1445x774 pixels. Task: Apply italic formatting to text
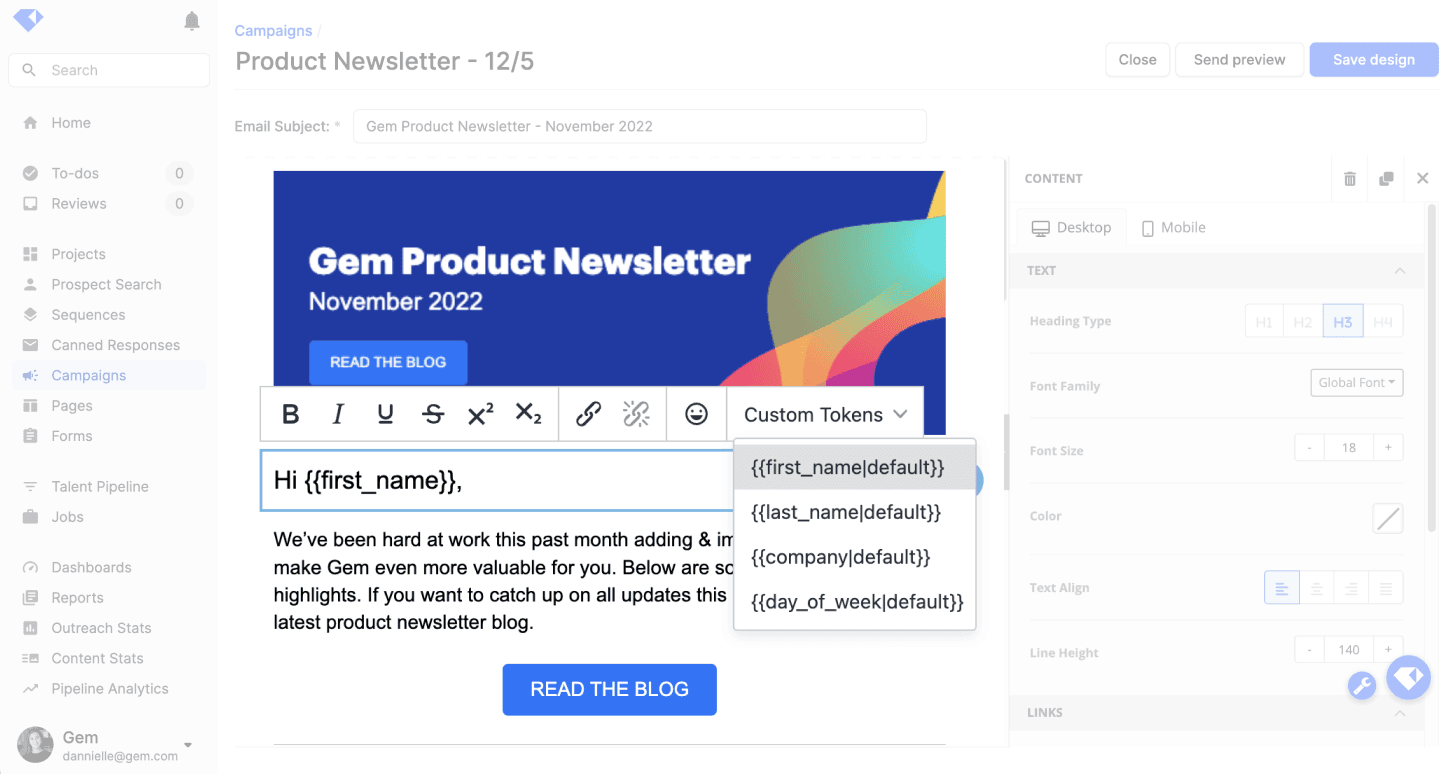point(338,414)
